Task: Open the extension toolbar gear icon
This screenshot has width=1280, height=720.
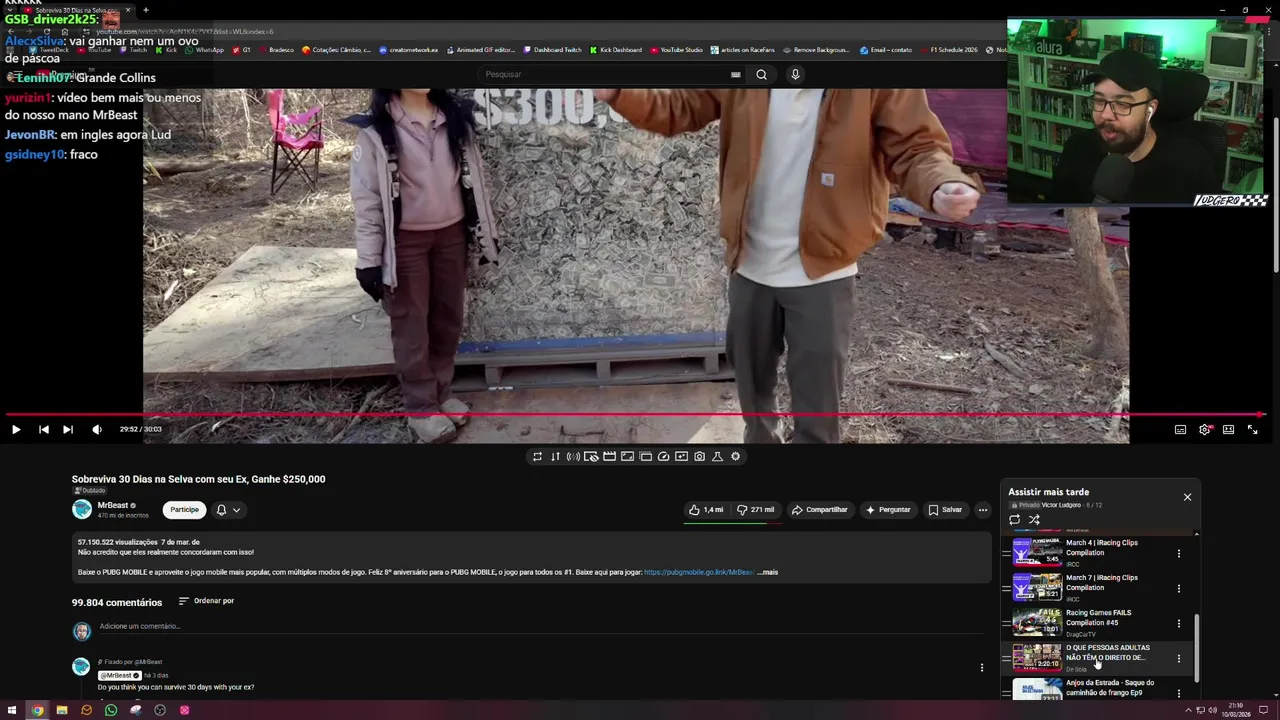Action: tap(735, 456)
